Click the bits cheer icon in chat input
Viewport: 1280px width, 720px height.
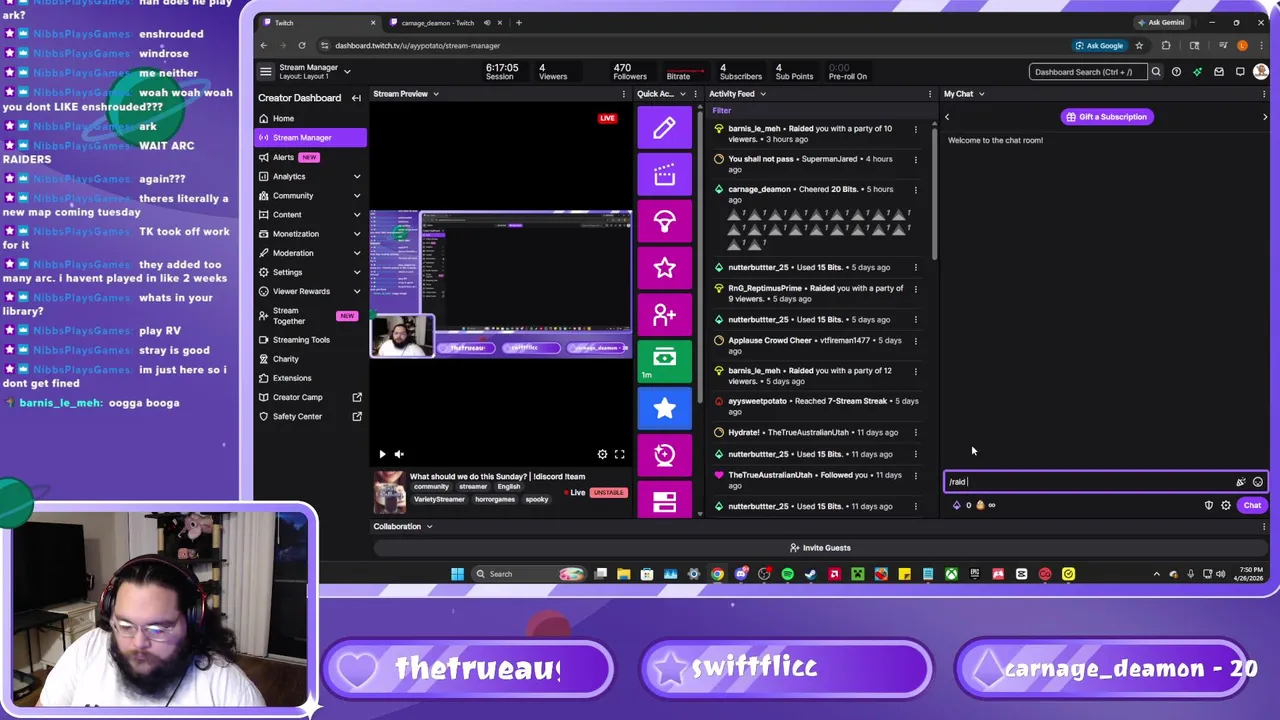coord(1241,482)
